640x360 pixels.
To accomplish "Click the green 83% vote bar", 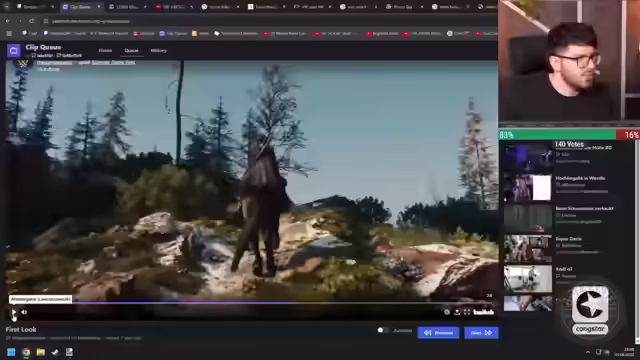I will (557, 135).
